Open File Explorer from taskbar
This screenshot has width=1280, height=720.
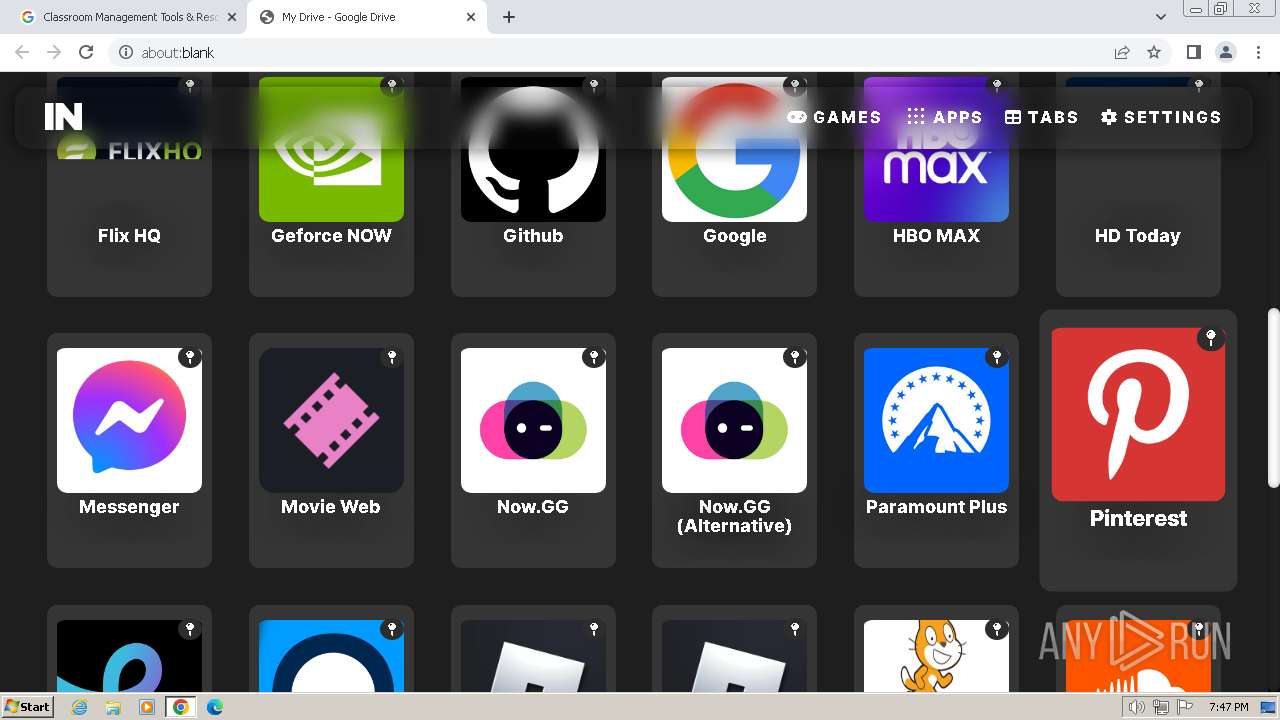[x=113, y=707]
